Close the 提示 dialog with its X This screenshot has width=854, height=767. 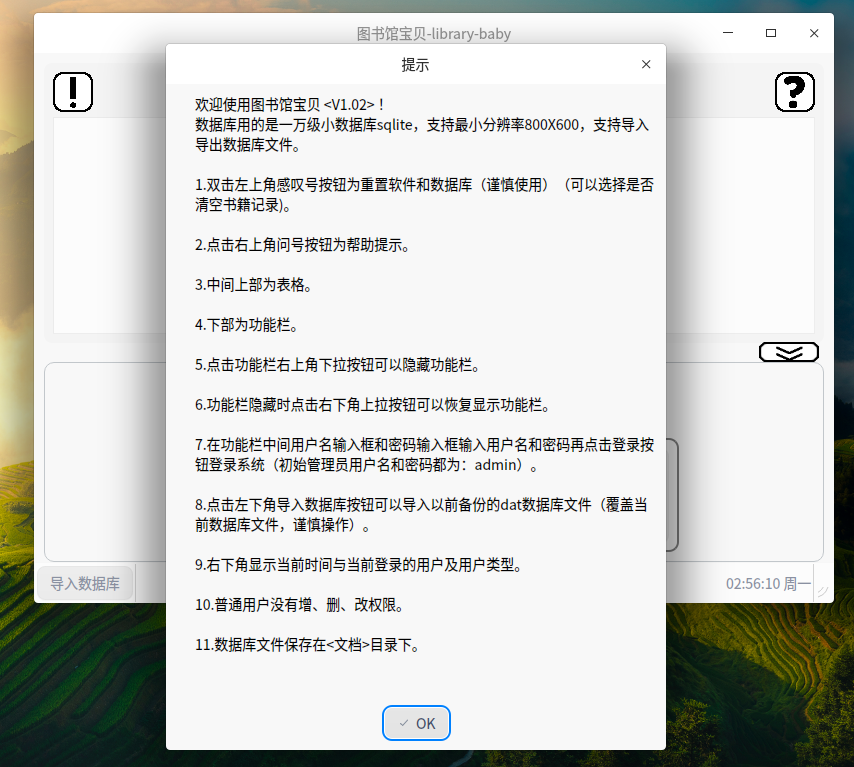646,64
